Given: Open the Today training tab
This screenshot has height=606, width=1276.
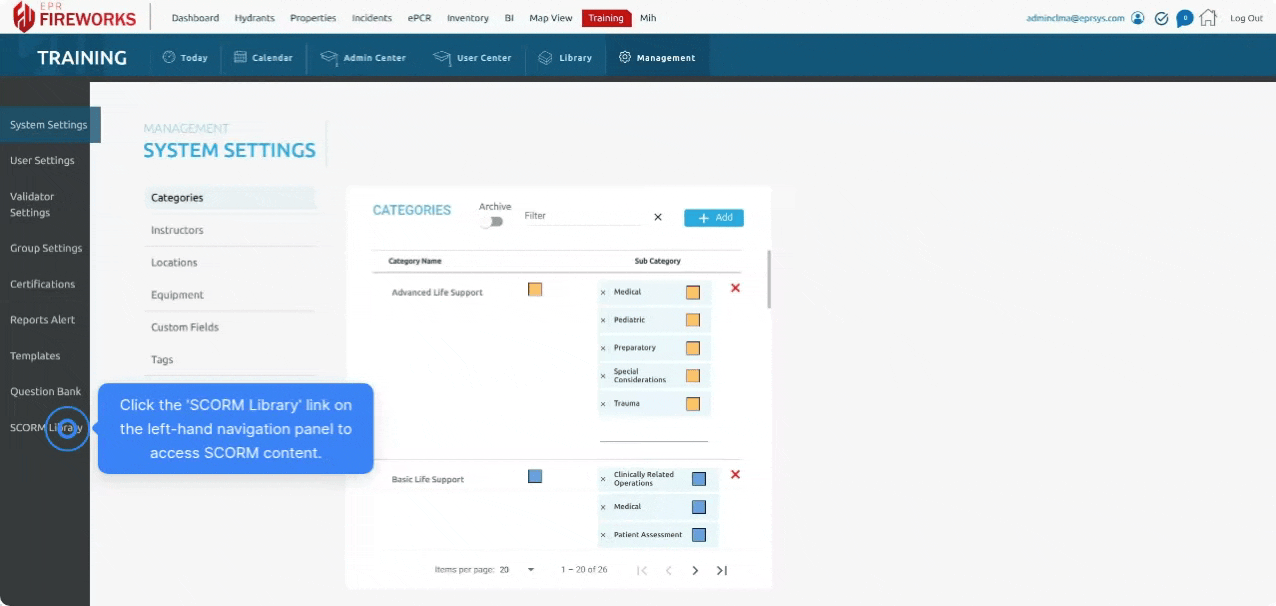Looking at the screenshot, I should pyautogui.click(x=185, y=58).
